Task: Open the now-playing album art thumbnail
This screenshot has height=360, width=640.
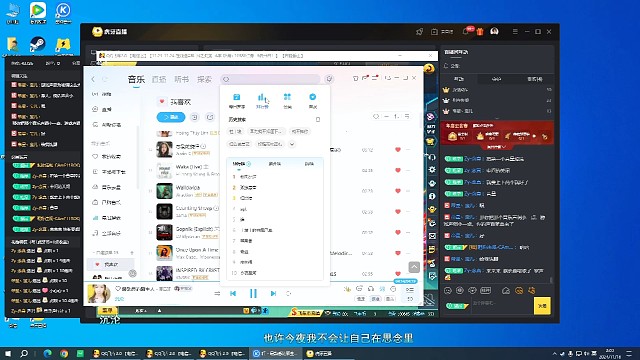Action: pos(99,294)
